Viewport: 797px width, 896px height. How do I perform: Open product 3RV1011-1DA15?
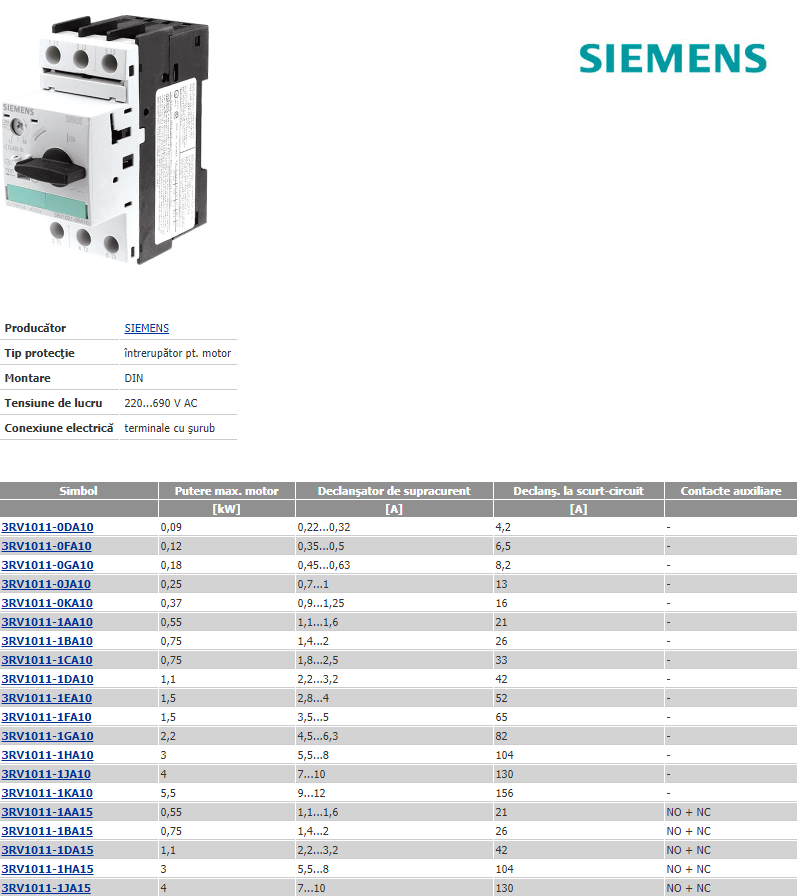[x=47, y=850]
